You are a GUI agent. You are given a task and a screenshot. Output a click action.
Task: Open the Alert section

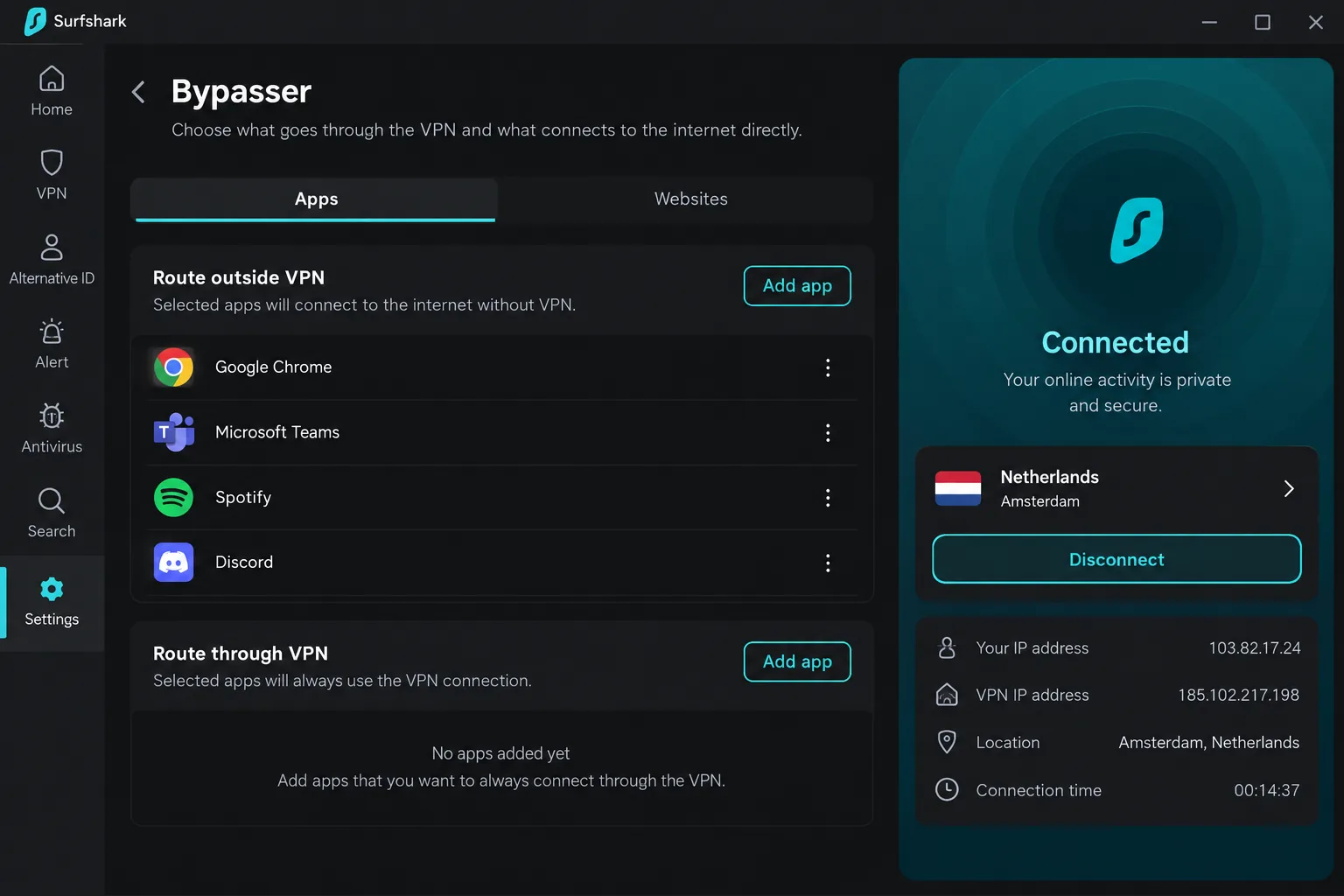click(52, 344)
